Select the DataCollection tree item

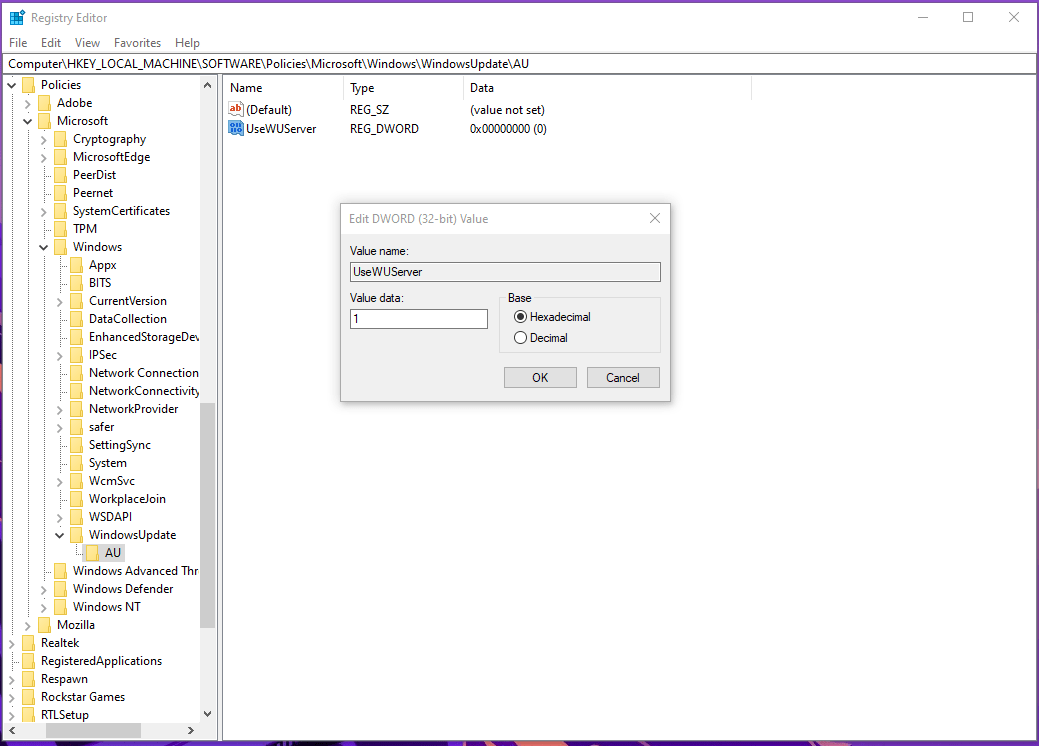128,319
